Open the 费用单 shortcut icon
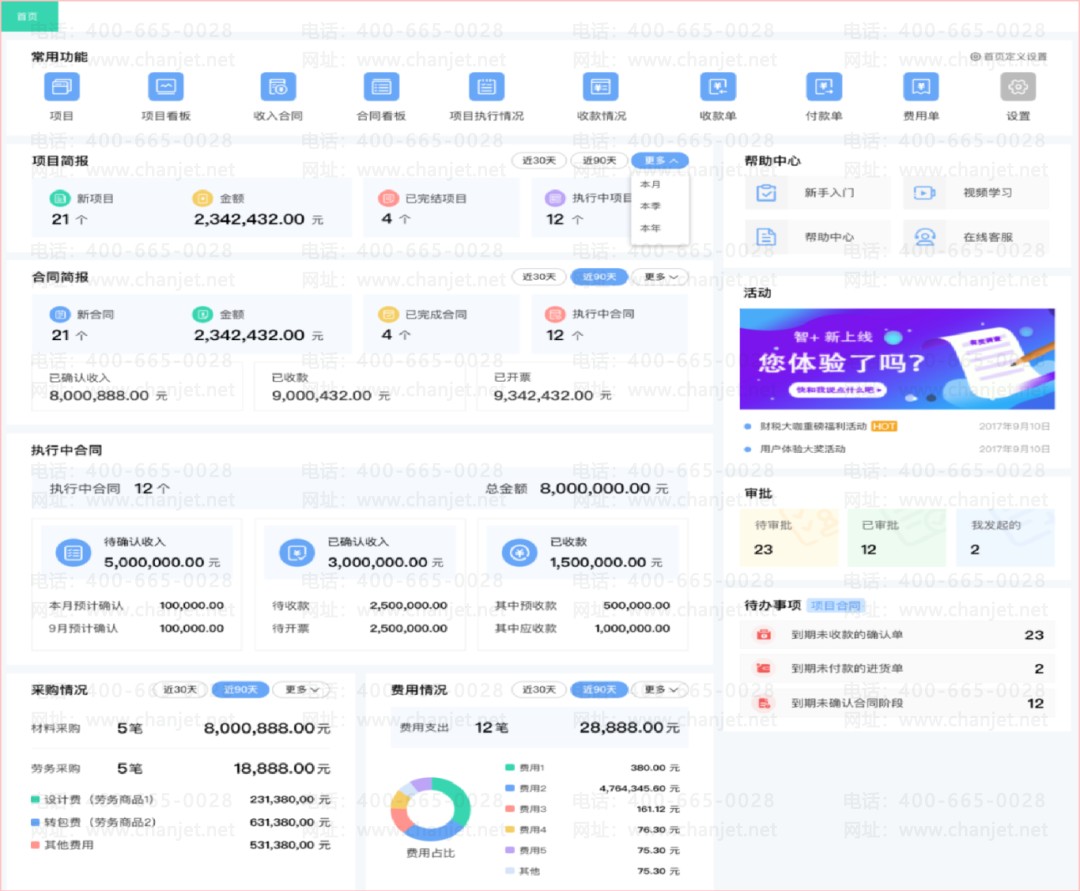 921,87
